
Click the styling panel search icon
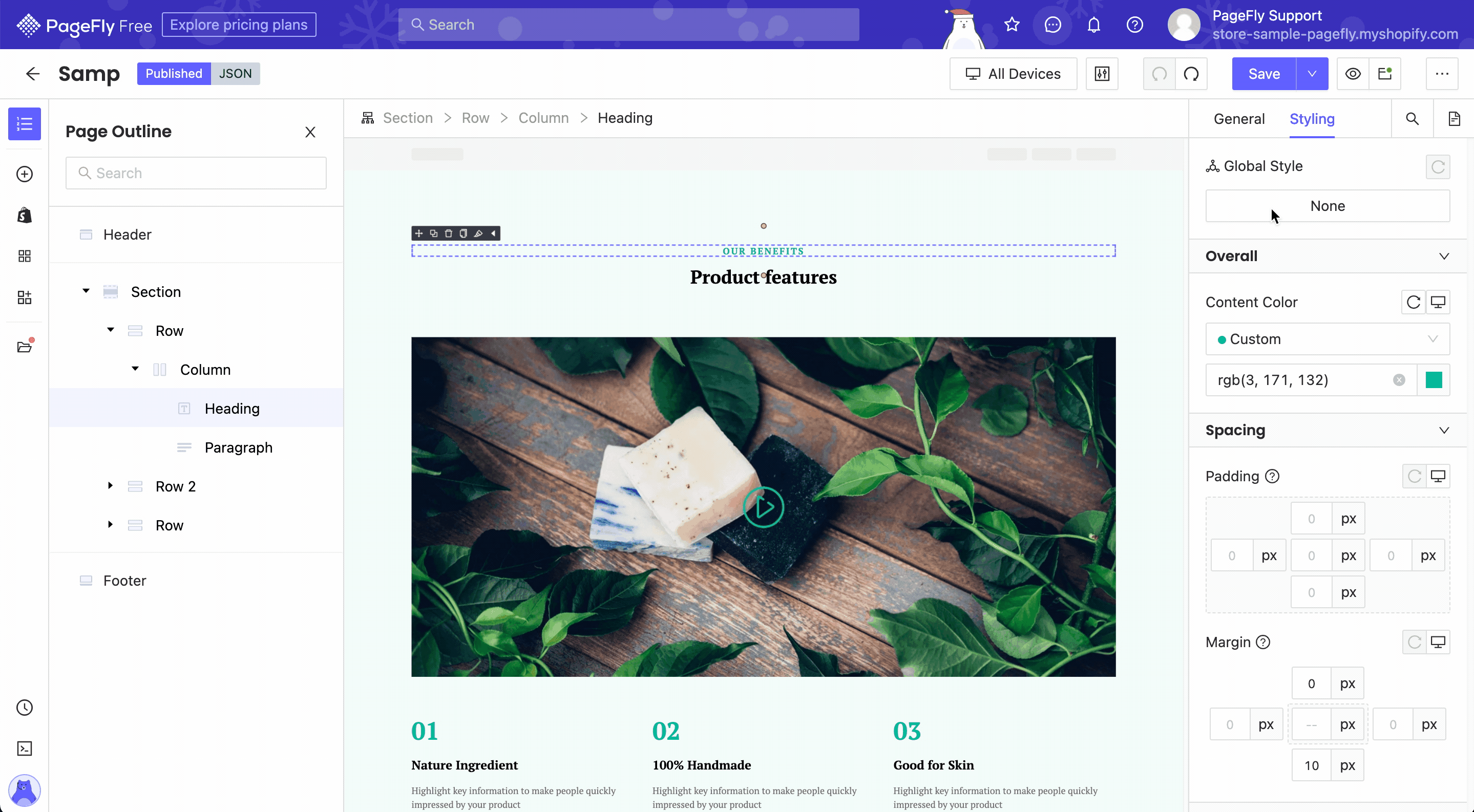click(1412, 118)
